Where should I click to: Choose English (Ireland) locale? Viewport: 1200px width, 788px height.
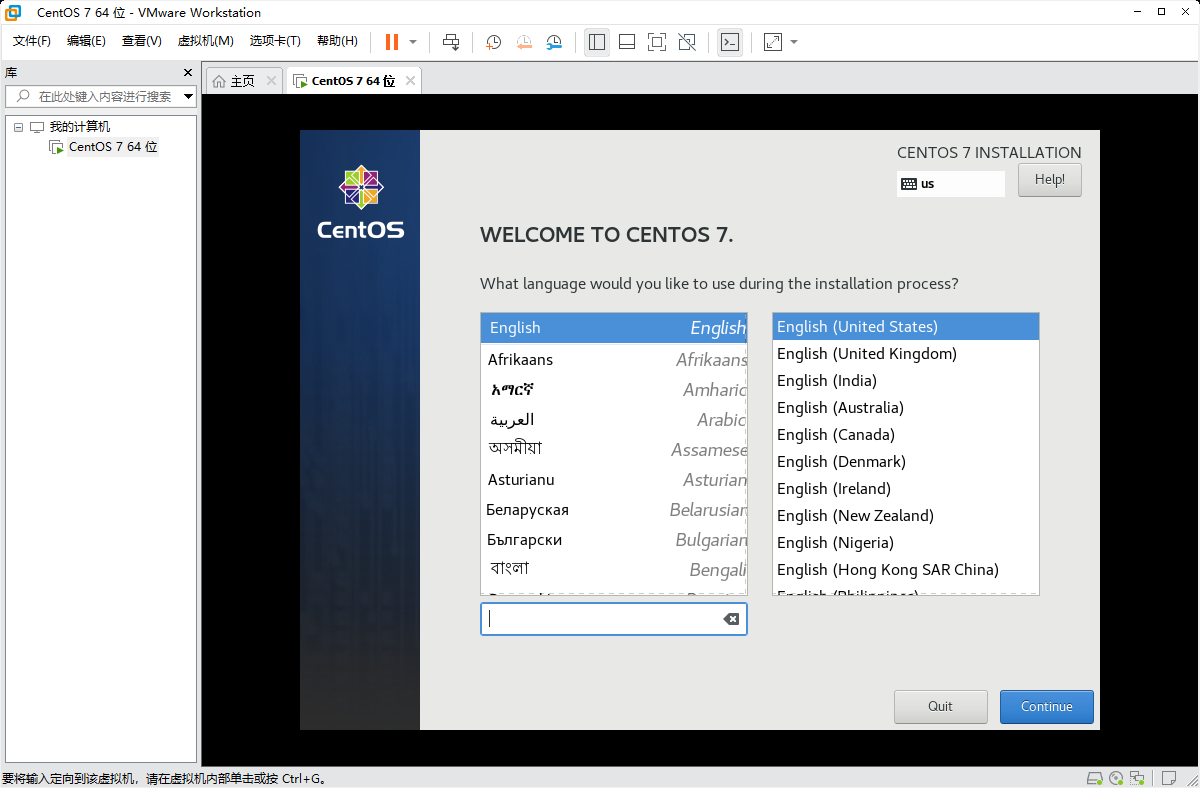pyautogui.click(x=906, y=489)
